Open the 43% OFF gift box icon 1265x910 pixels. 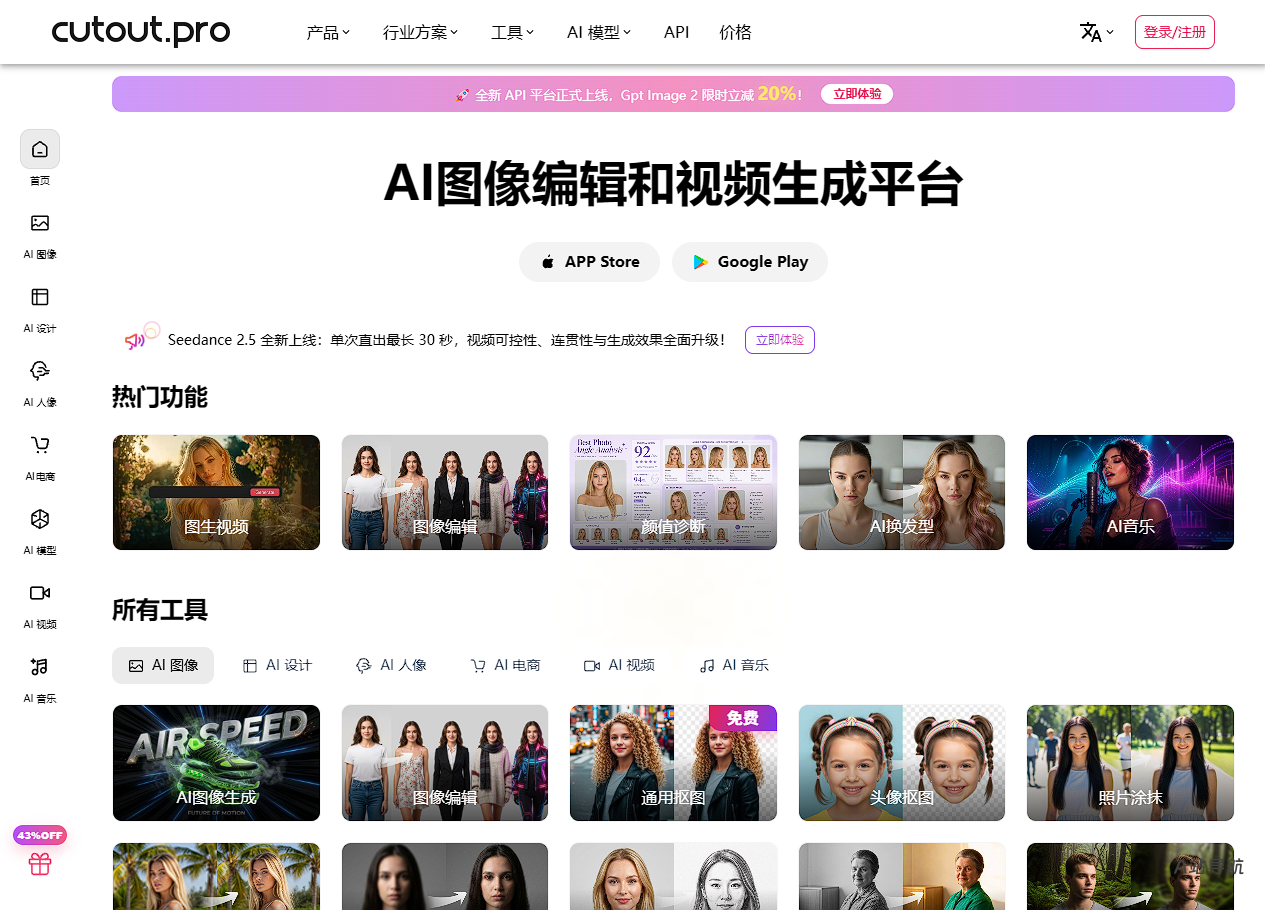(40, 864)
